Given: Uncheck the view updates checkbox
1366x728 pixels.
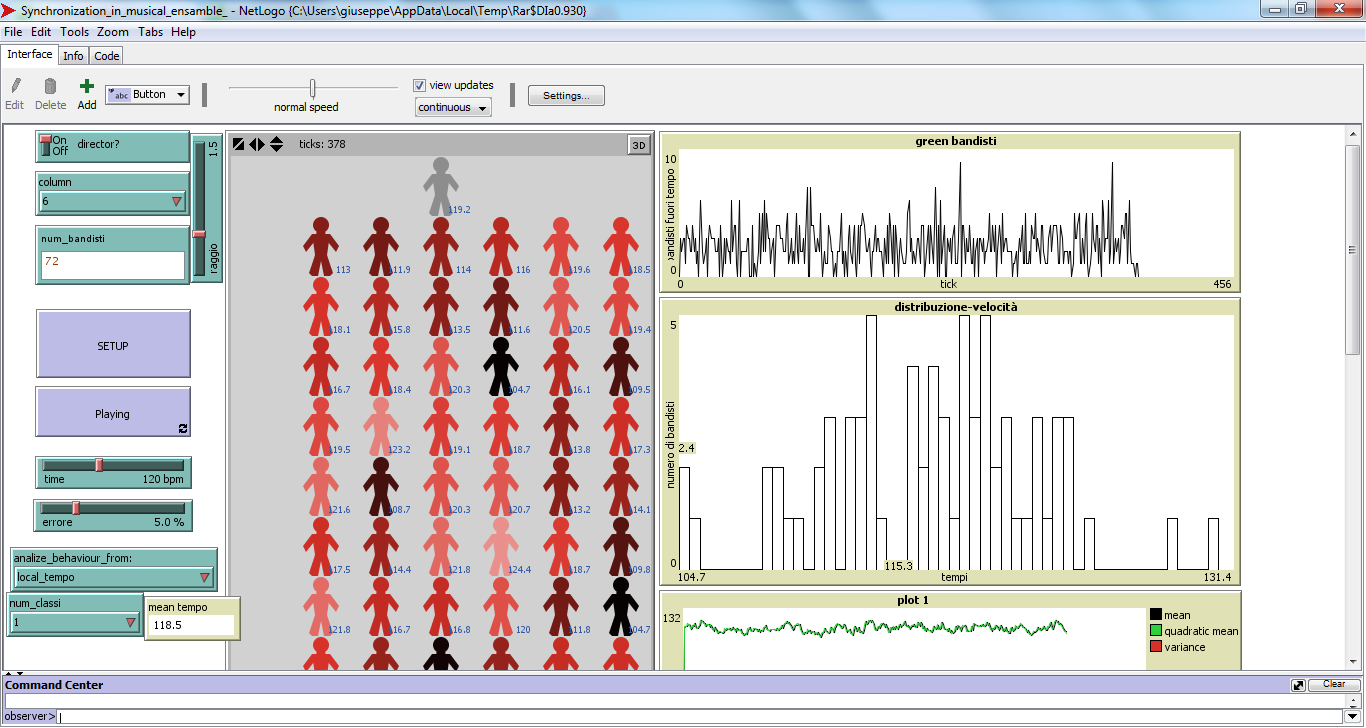Looking at the screenshot, I should coord(419,85).
